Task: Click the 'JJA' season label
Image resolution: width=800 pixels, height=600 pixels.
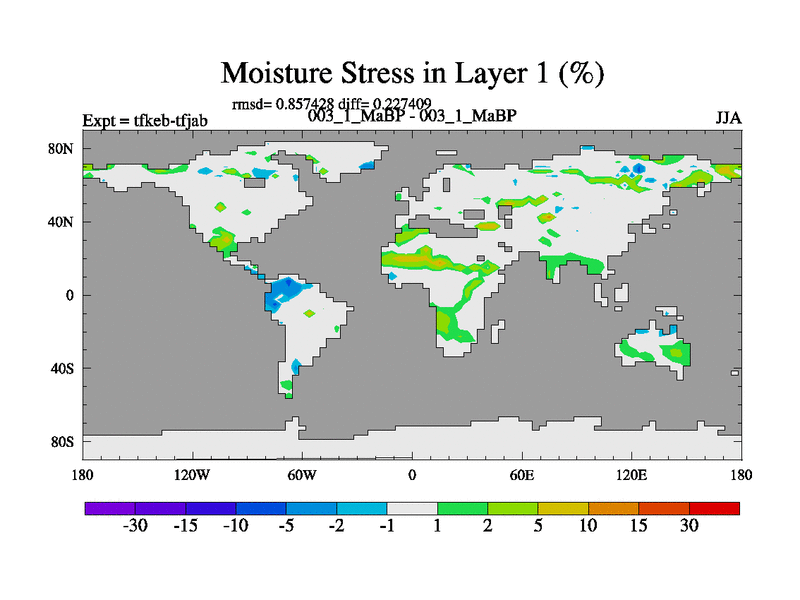Action: (728, 118)
